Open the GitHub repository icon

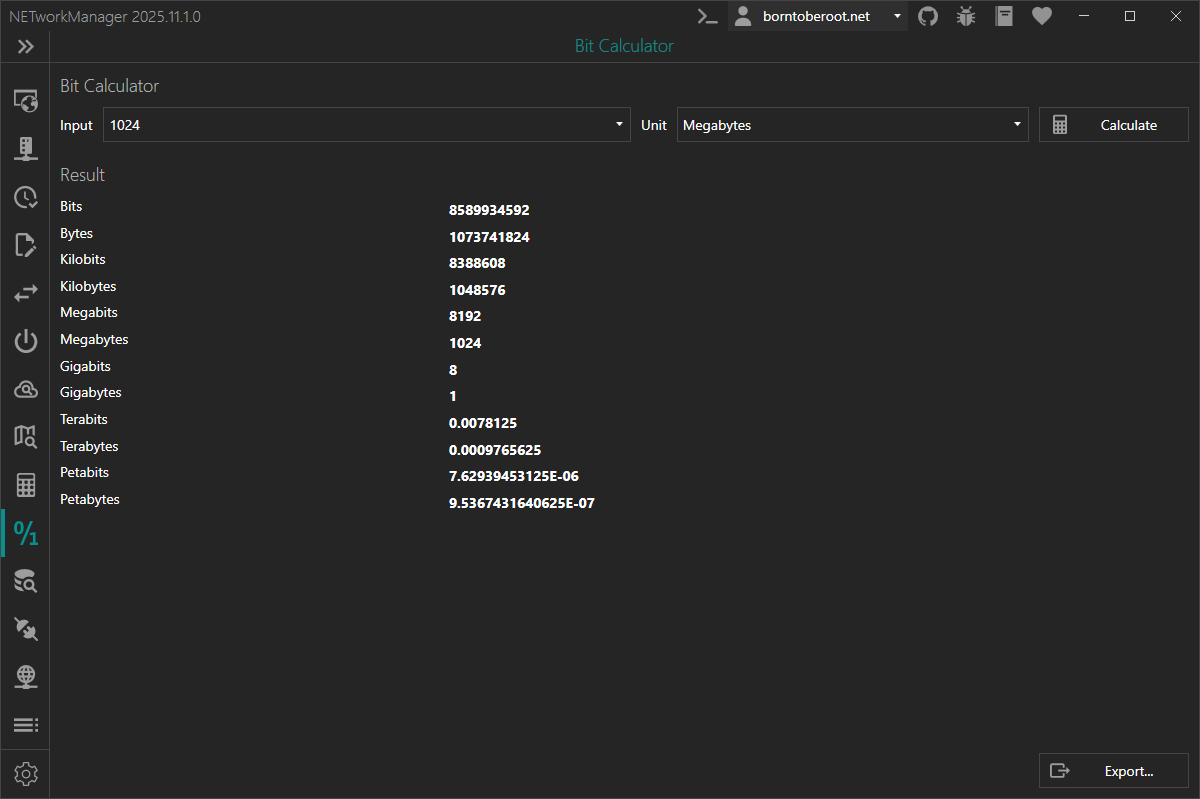click(x=928, y=16)
